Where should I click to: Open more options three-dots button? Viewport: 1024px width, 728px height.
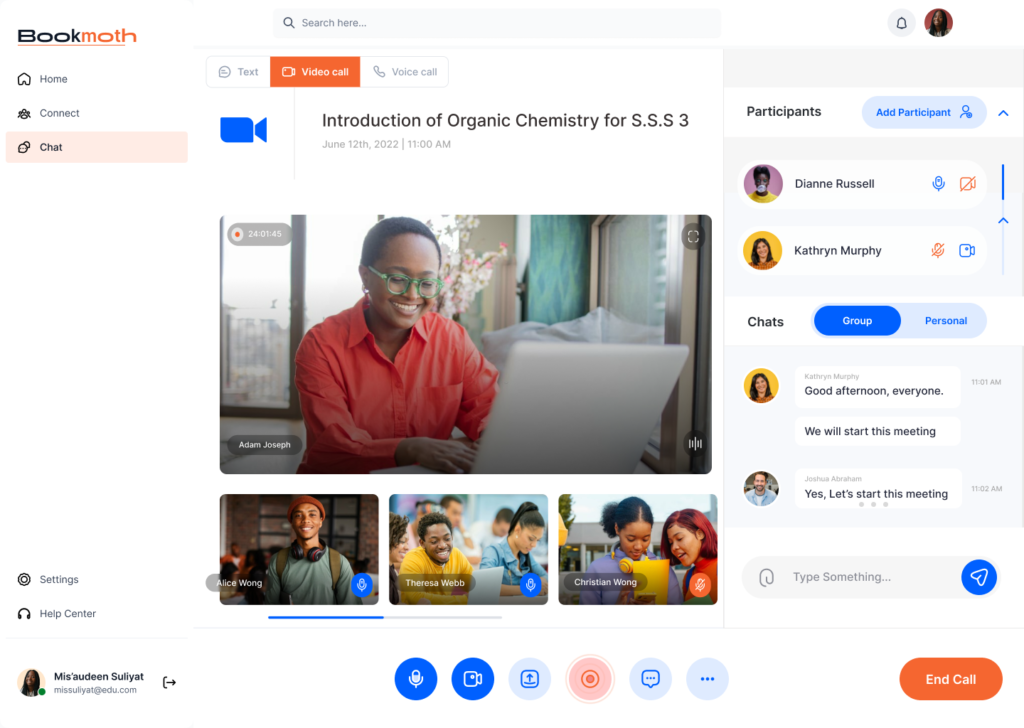pyautogui.click(x=707, y=679)
